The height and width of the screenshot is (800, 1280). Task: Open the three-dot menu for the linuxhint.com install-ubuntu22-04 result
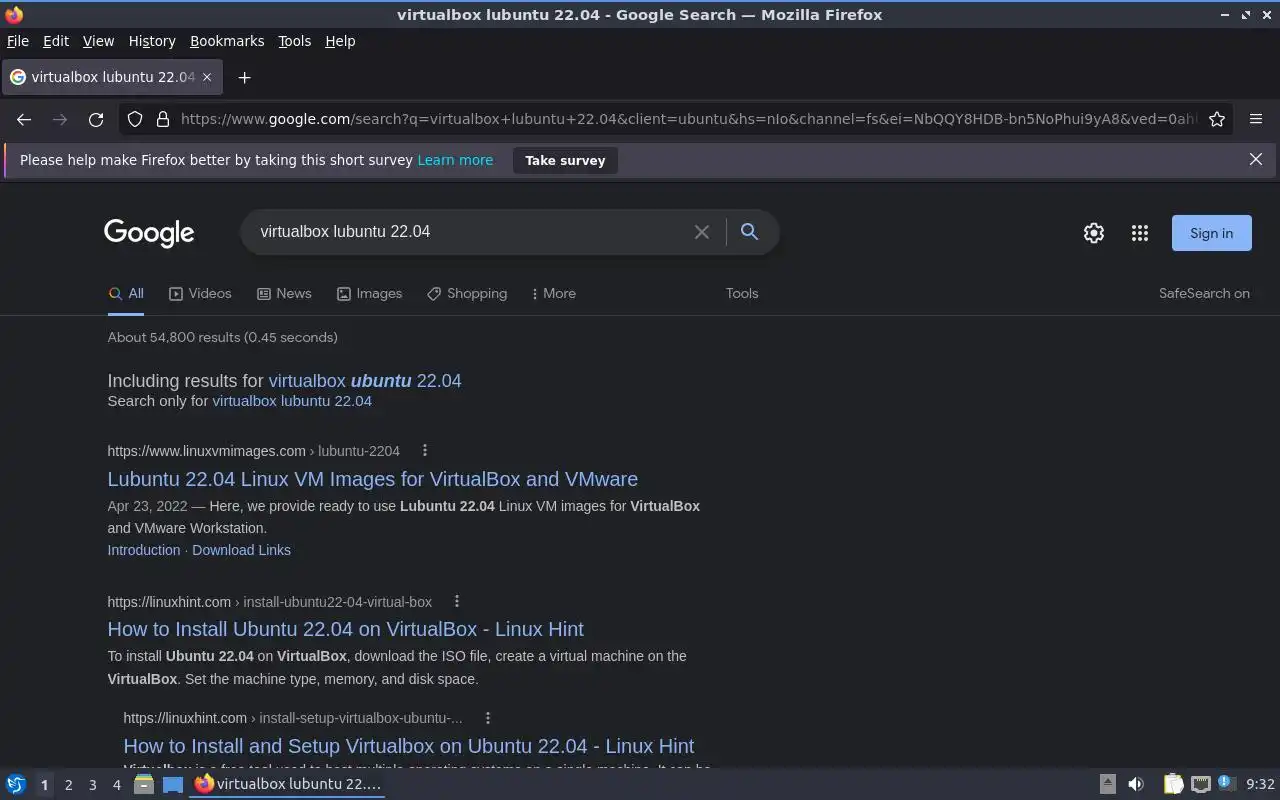point(457,602)
